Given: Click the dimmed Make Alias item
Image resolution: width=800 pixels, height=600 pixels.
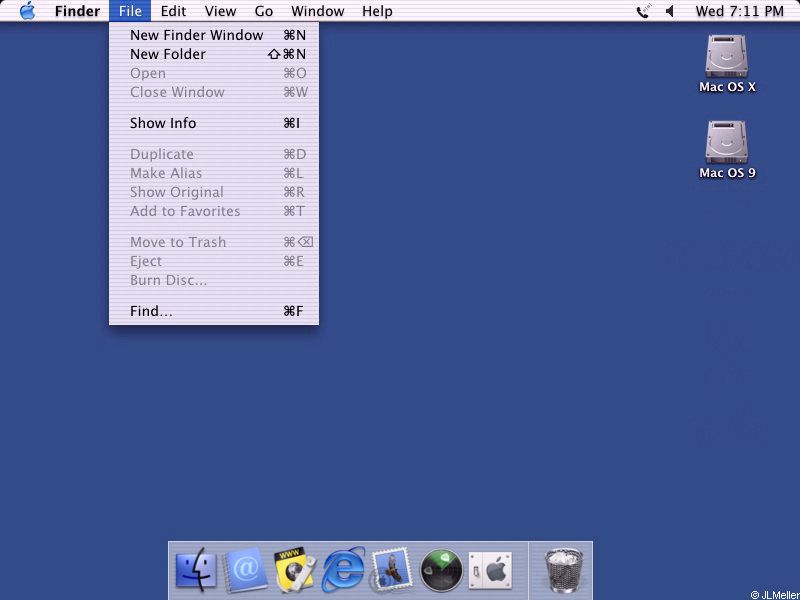Looking at the screenshot, I should tap(214, 173).
